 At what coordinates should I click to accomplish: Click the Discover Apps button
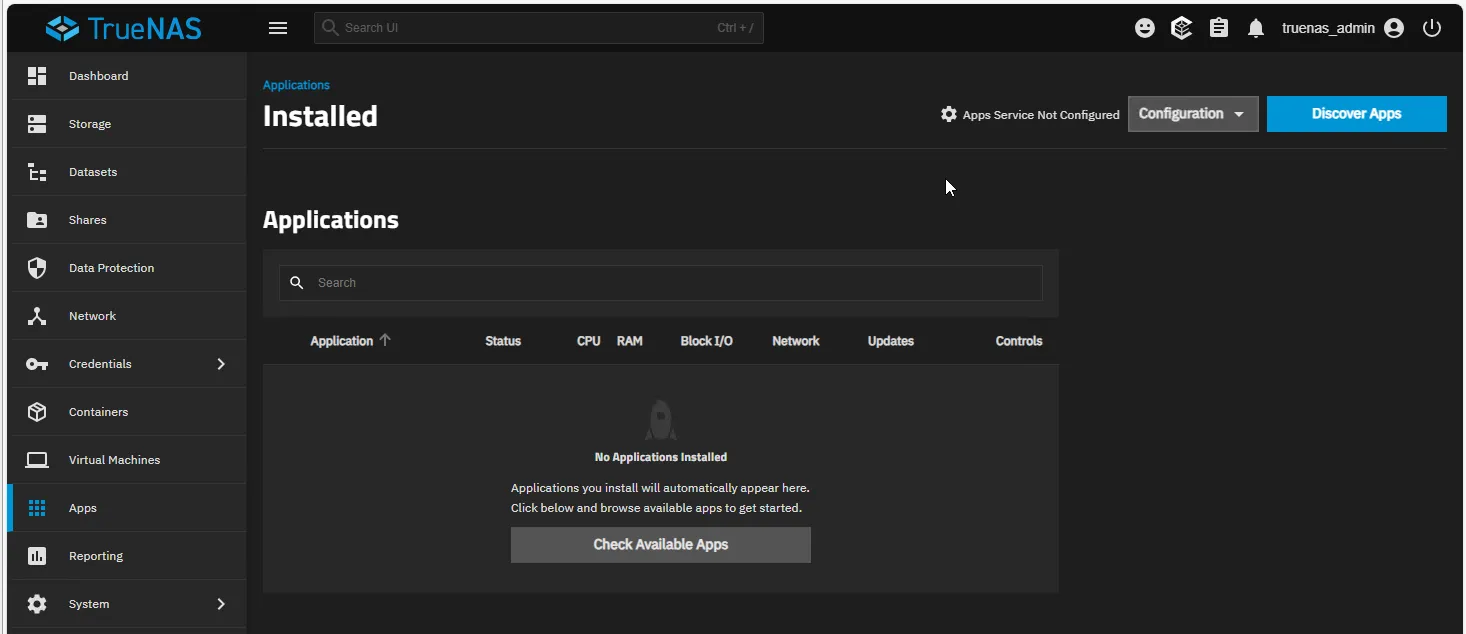pyautogui.click(x=1356, y=114)
